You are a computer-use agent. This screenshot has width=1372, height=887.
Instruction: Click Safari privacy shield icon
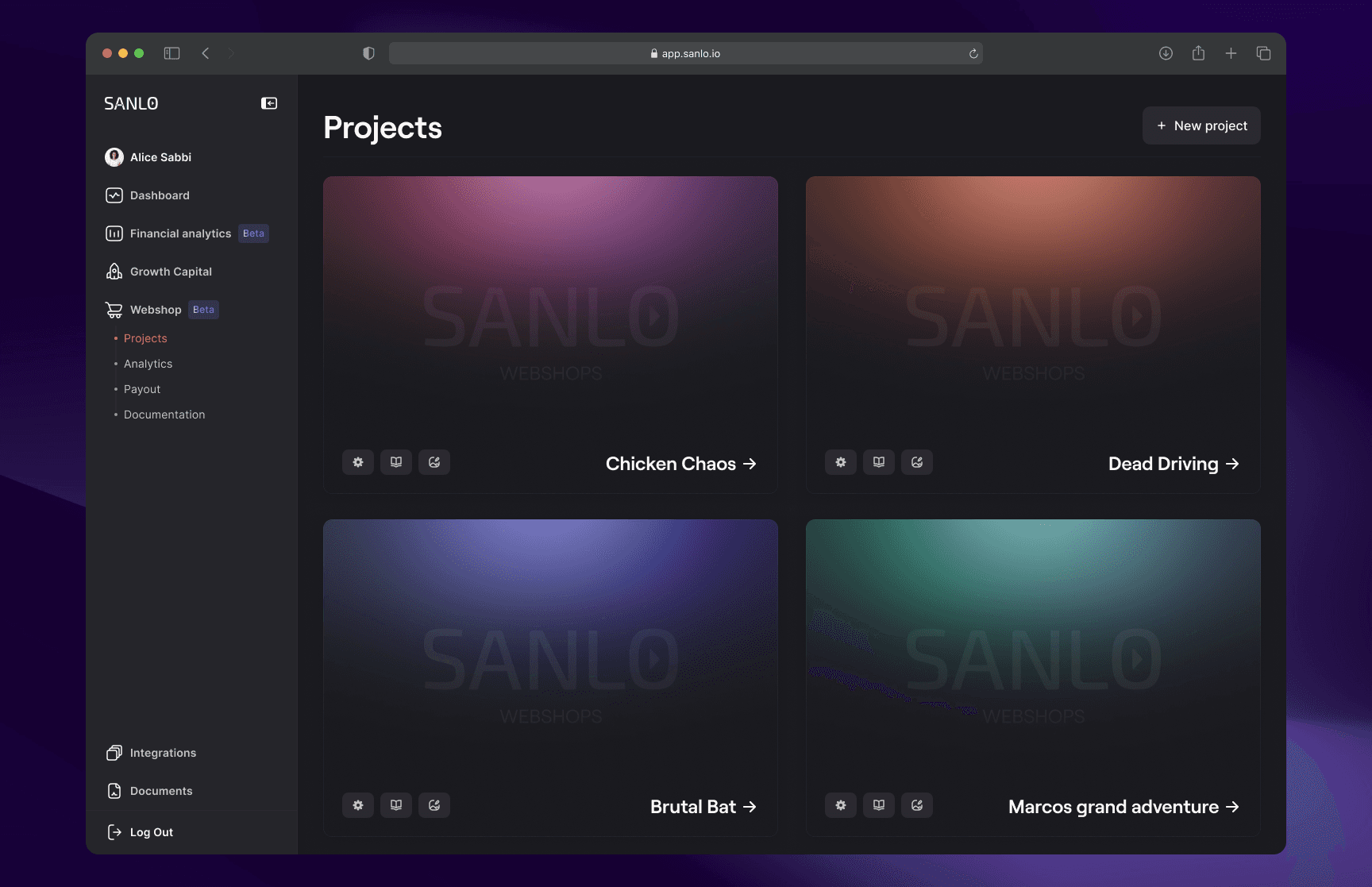click(368, 53)
